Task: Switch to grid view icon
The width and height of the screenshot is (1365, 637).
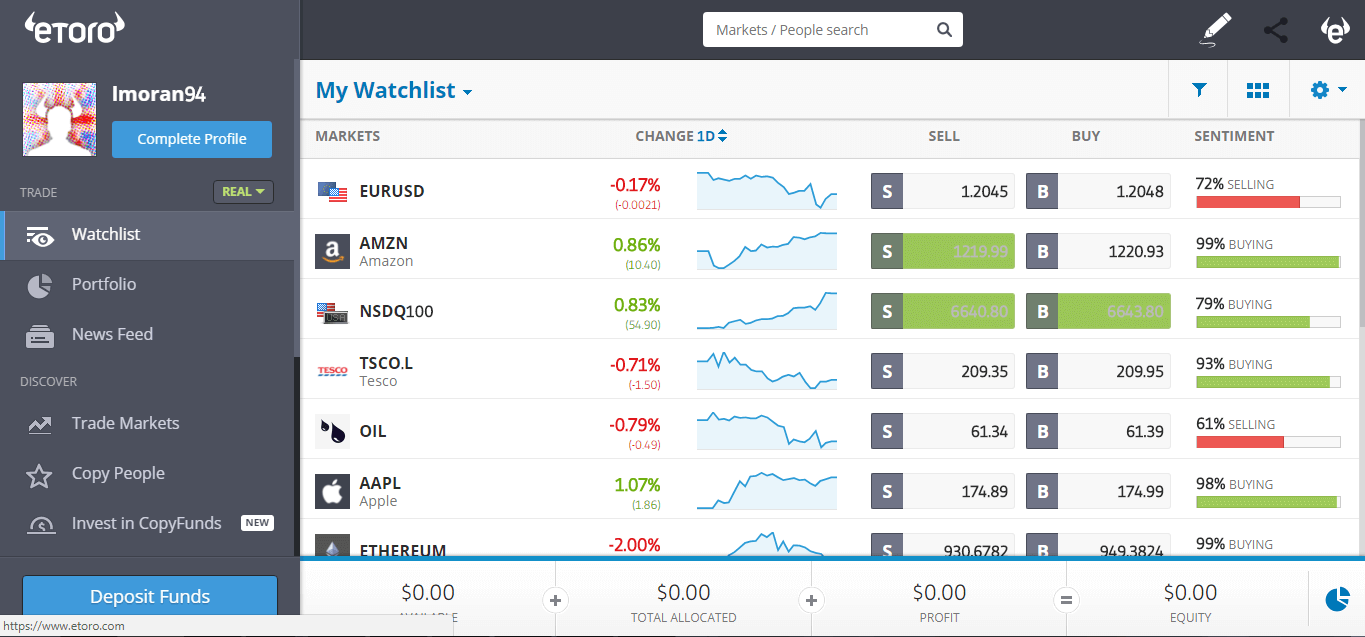Action: (x=1258, y=90)
